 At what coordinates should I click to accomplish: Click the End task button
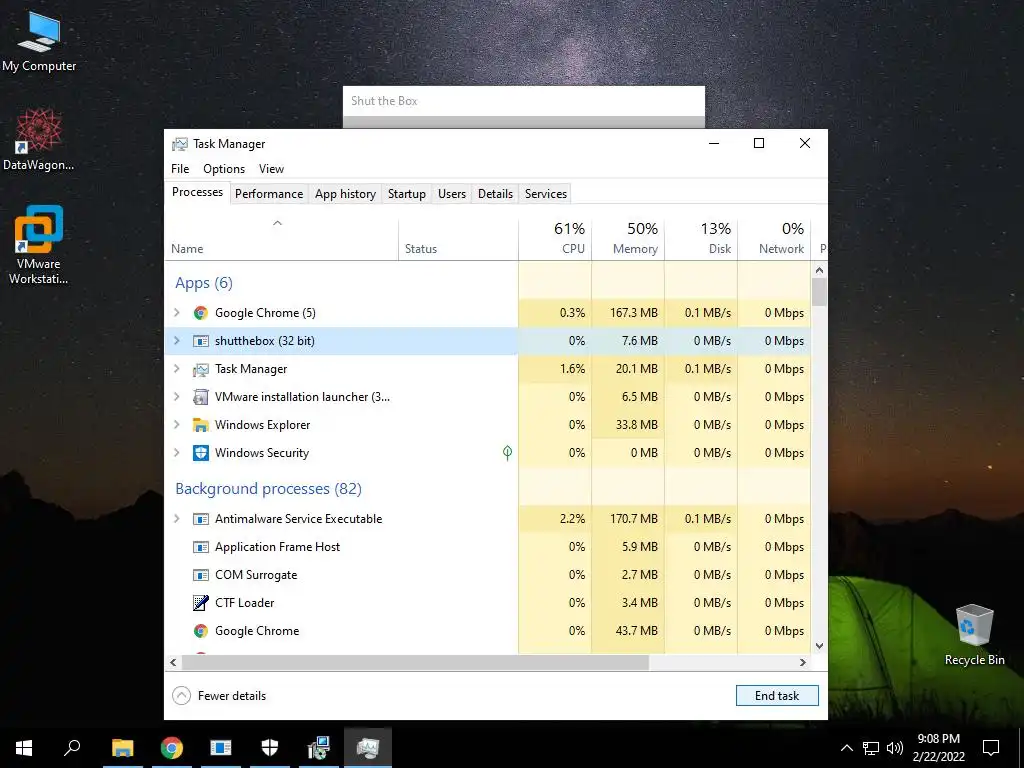pyautogui.click(x=777, y=696)
